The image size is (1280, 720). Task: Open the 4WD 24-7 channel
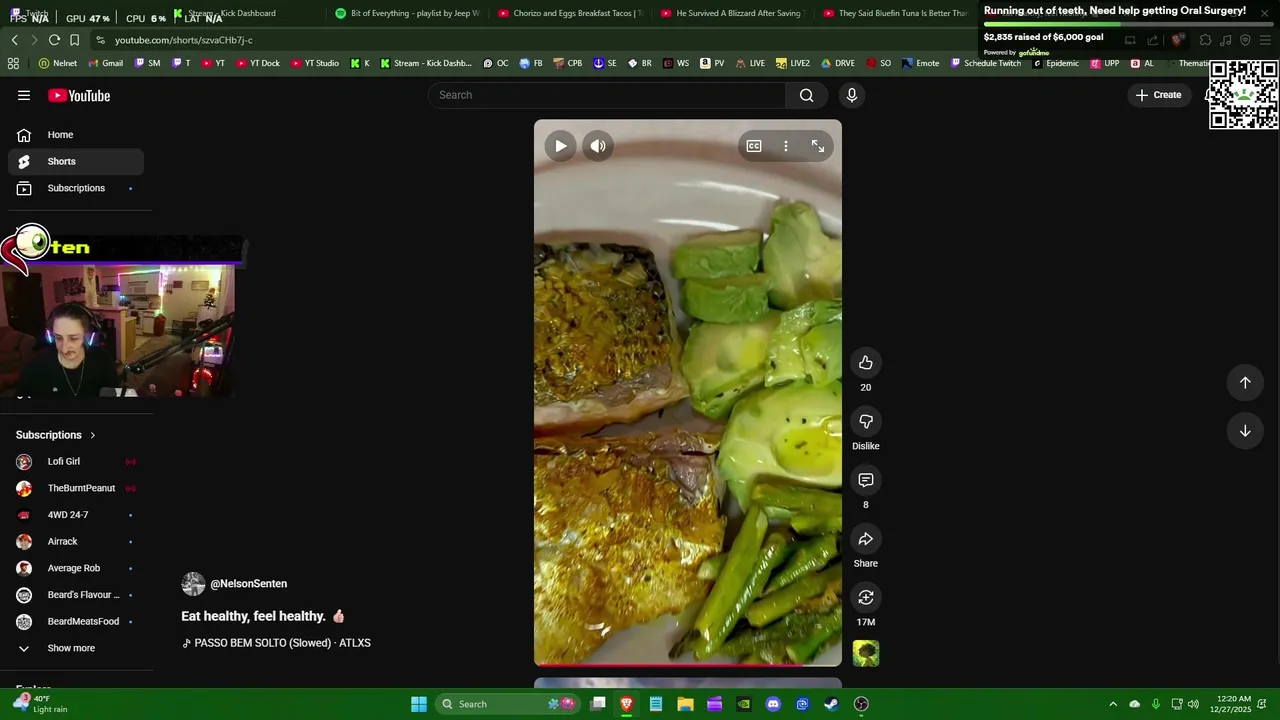click(x=76, y=515)
